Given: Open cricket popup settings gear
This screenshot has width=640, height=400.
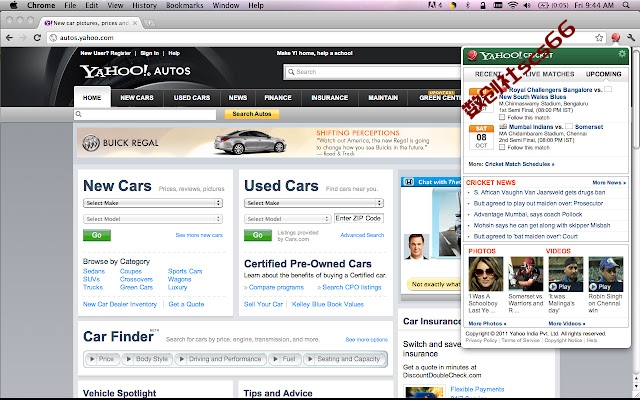Looking at the screenshot, I should pyautogui.click(x=622, y=54).
